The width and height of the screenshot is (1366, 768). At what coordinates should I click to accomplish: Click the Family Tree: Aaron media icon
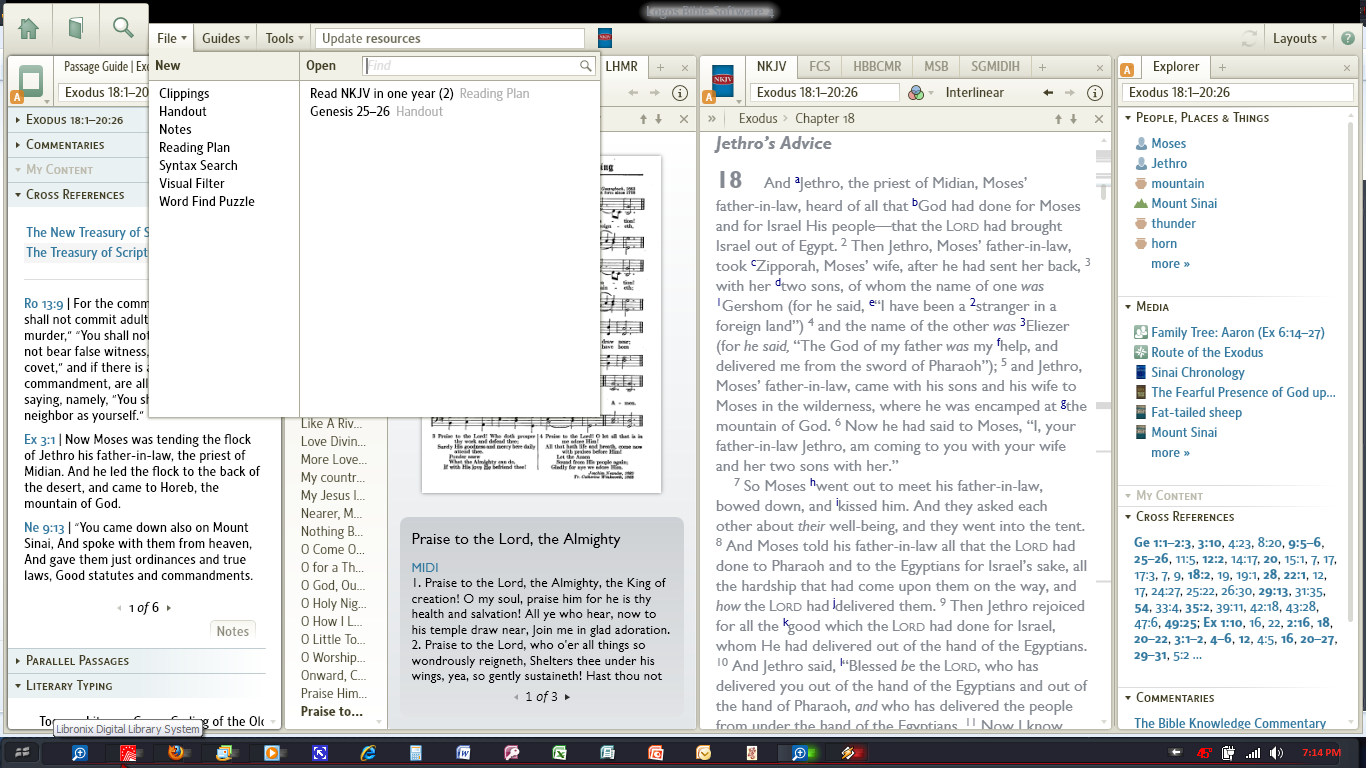click(x=1142, y=332)
